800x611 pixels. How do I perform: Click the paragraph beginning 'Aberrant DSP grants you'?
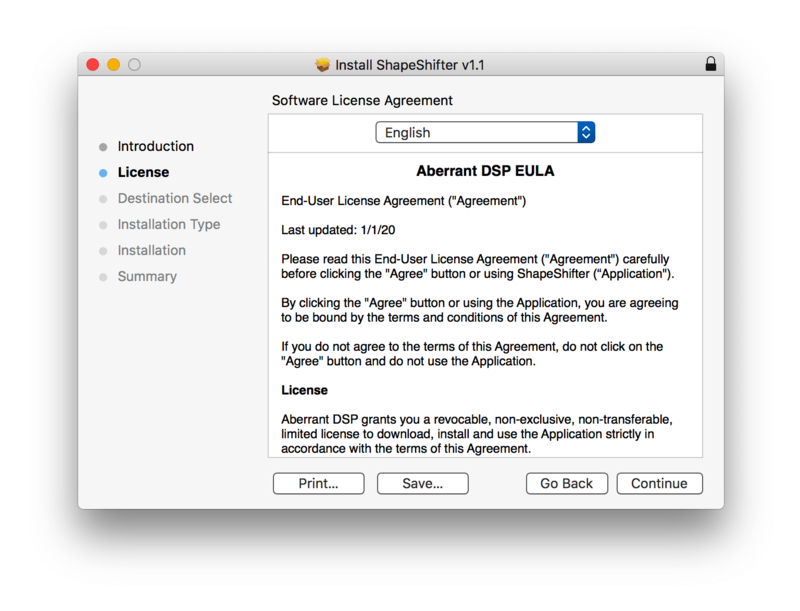(477, 434)
